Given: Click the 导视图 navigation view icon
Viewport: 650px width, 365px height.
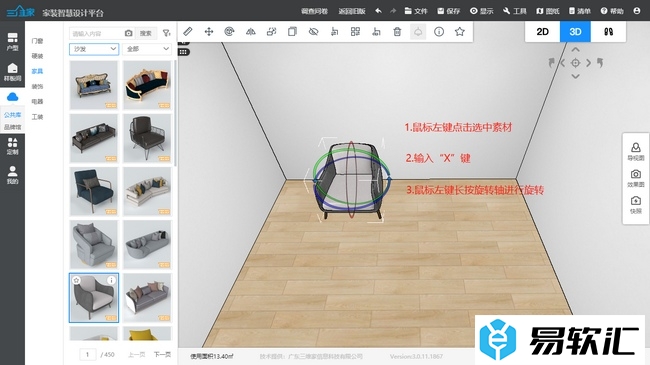Looking at the screenshot, I should [636, 152].
